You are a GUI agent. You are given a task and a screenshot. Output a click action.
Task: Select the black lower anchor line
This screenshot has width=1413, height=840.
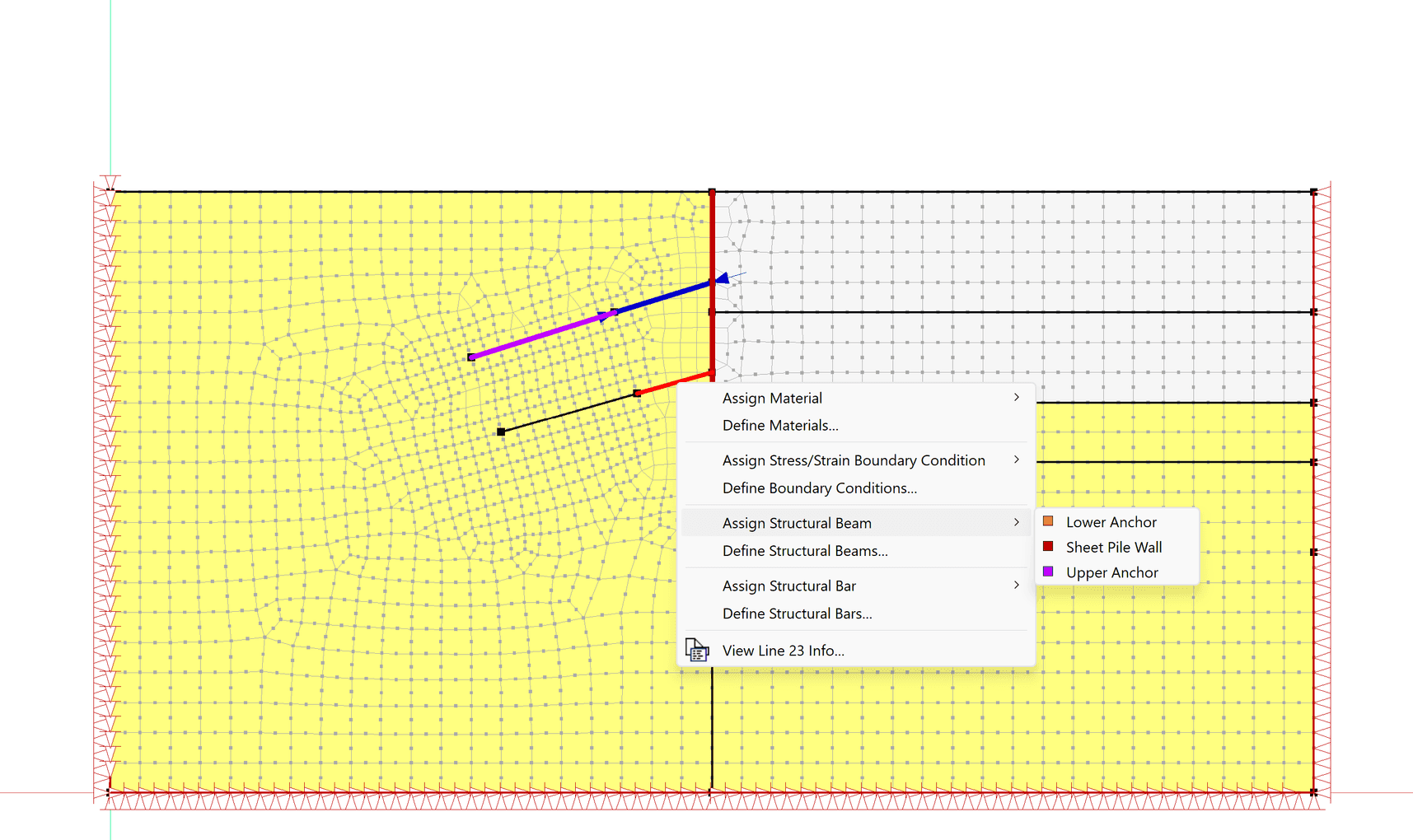pos(568,413)
